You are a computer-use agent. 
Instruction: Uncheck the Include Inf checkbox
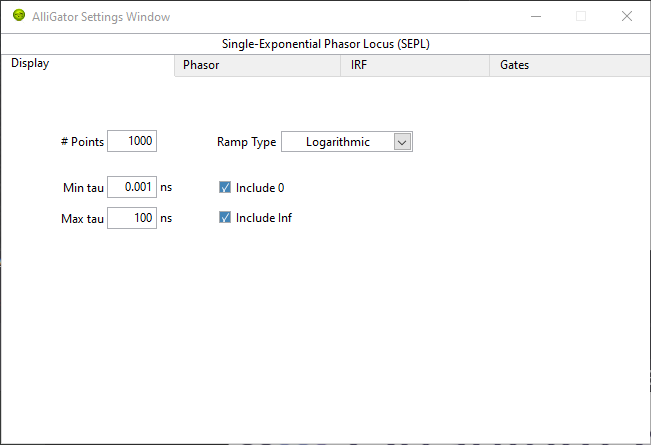(225, 218)
